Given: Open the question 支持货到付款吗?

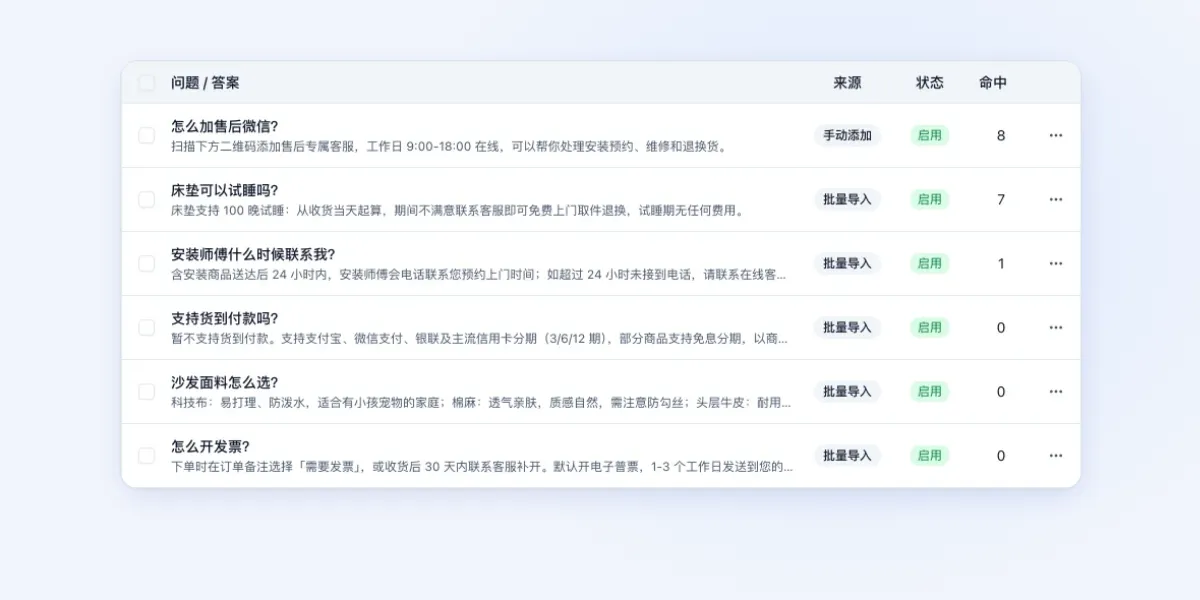Looking at the screenshot, I should pos(225,318).
